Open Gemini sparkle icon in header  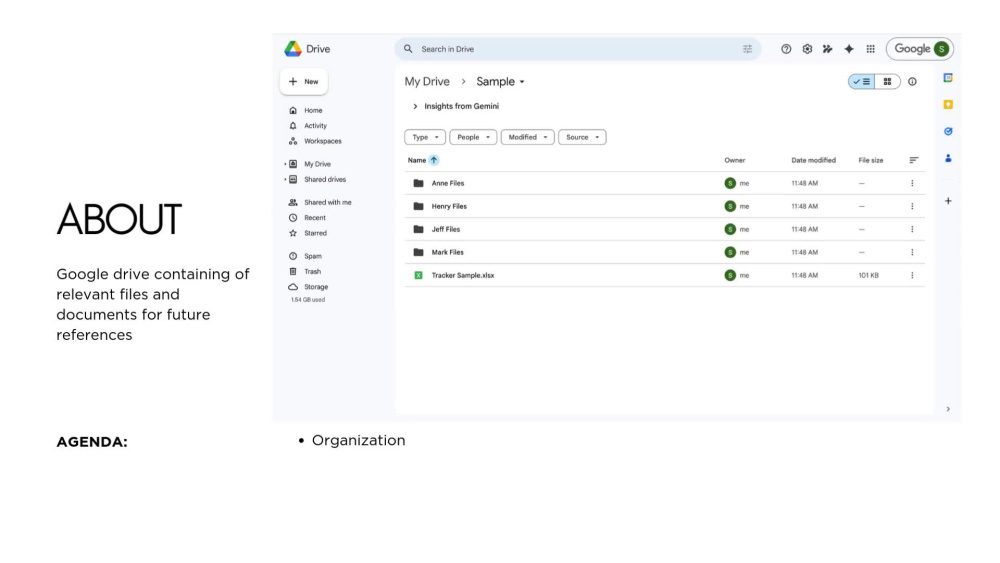(849, 49)
